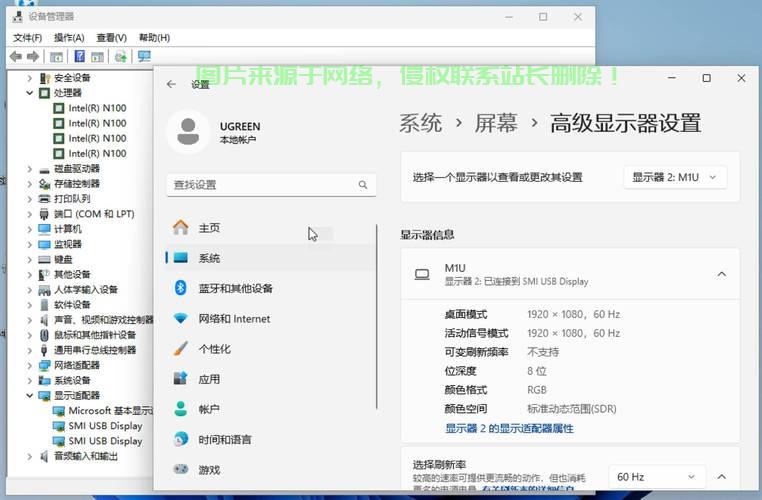Click the RGB 颜色格式 value
Viewport: 762px width, 500px height.
click(537, 390)
